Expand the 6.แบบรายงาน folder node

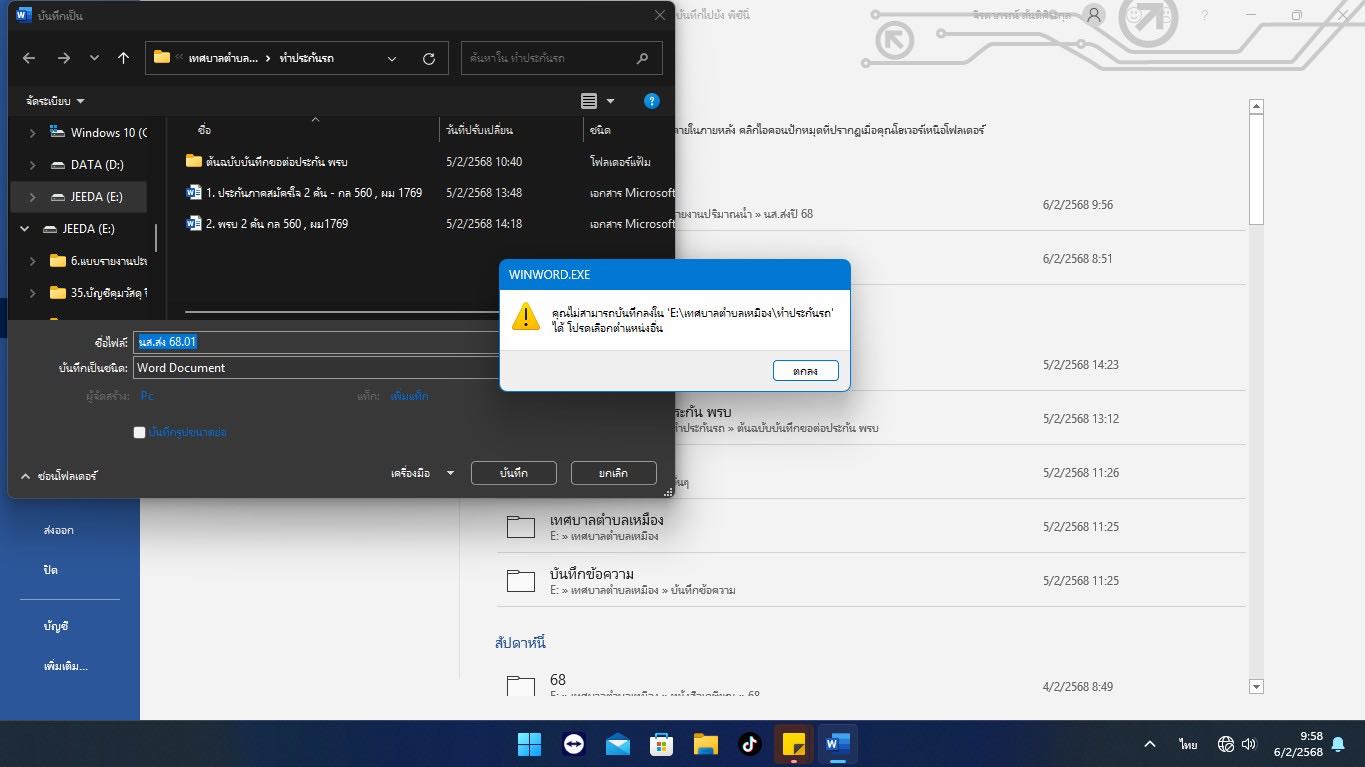coord(32,261)
